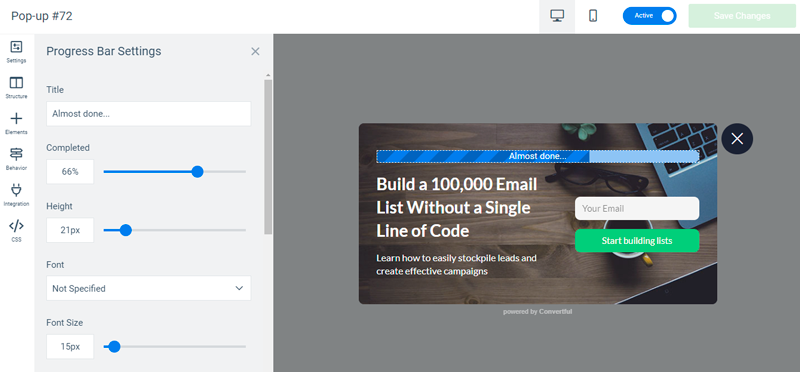Click Start building lists button

[637, 241]
